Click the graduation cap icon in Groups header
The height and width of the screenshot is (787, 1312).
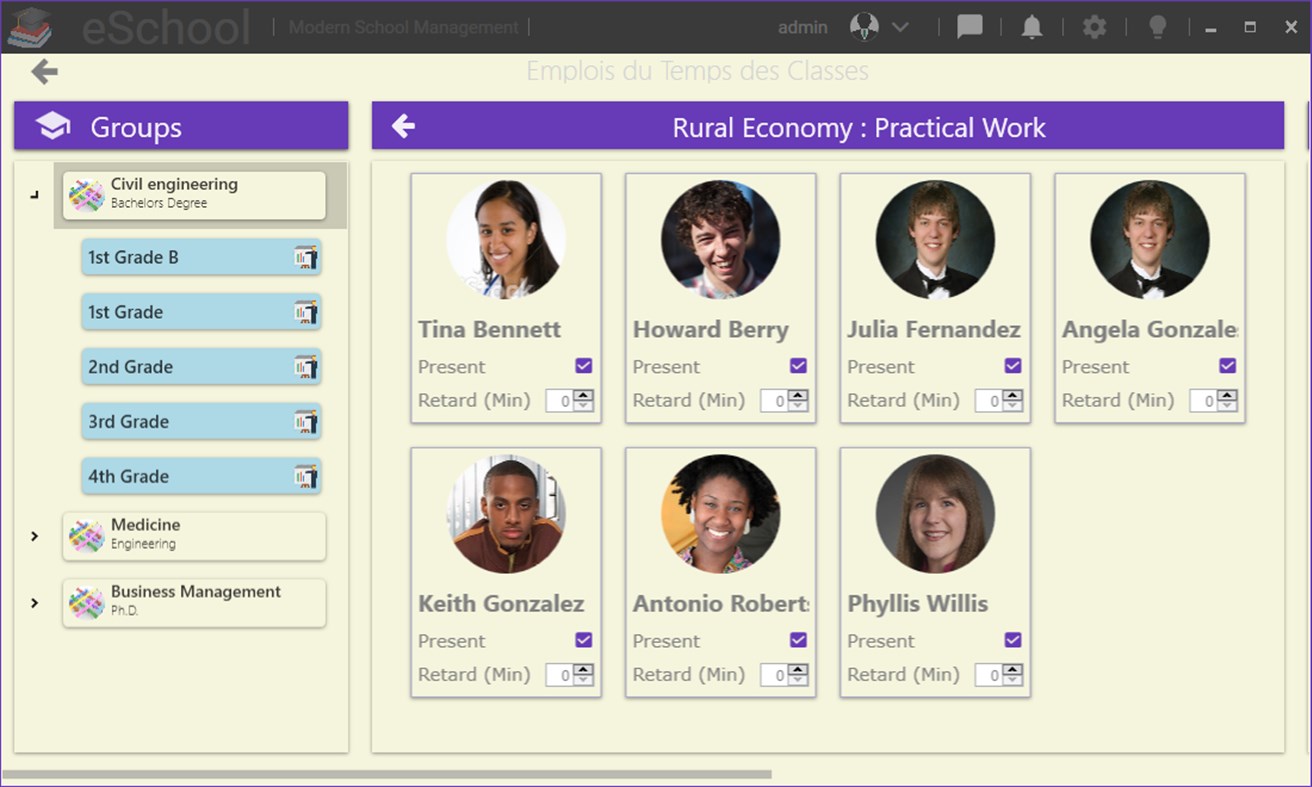tap(50, 126)
